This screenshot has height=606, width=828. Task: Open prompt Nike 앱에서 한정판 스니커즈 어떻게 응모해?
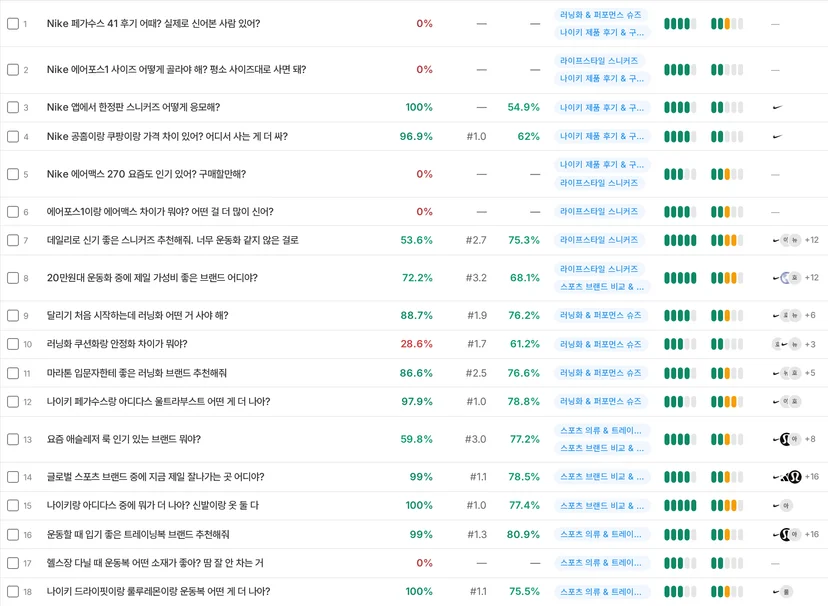(x=133, y=108)
